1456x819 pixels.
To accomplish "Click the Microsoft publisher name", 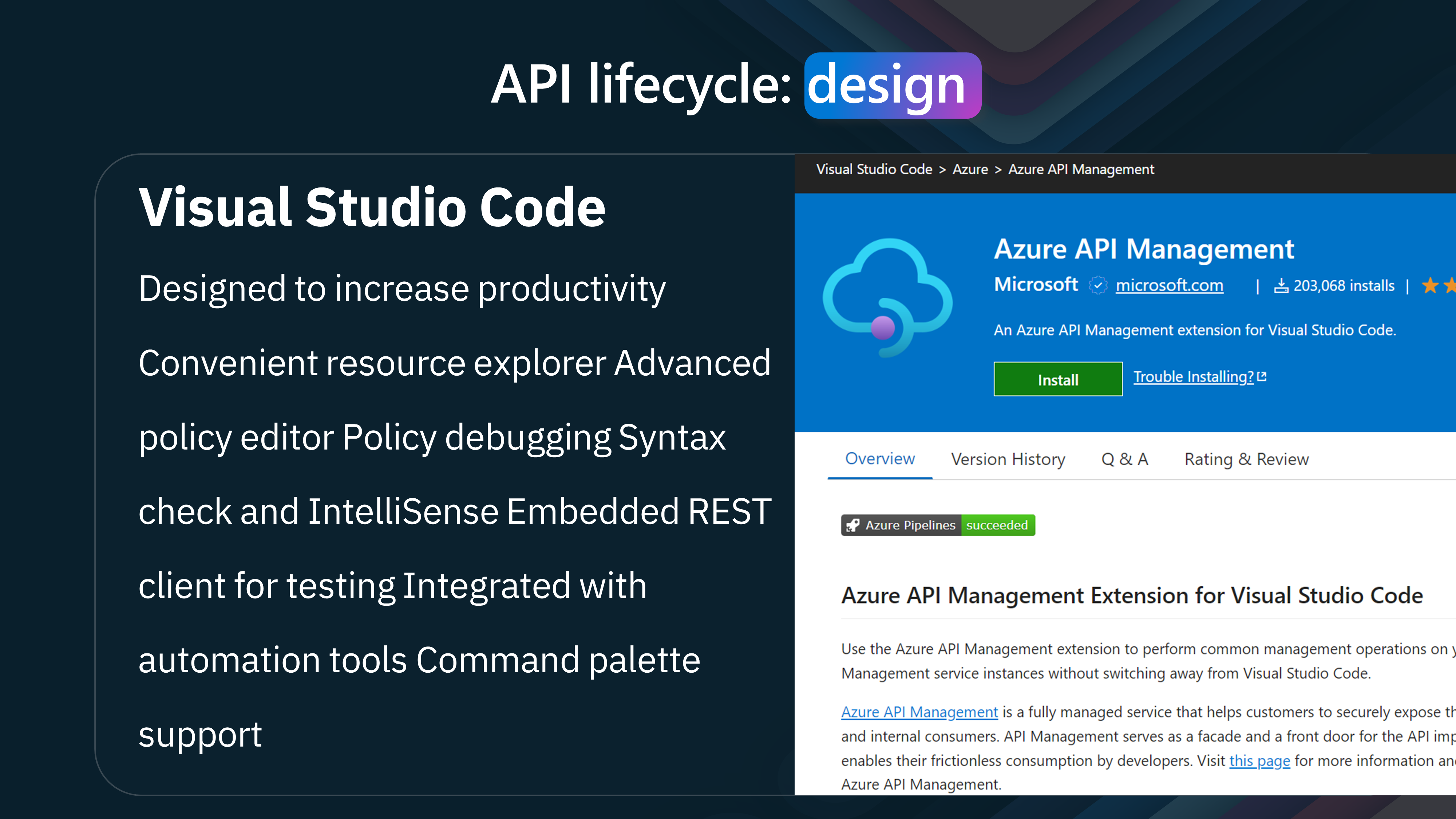I will [1036, 284].
